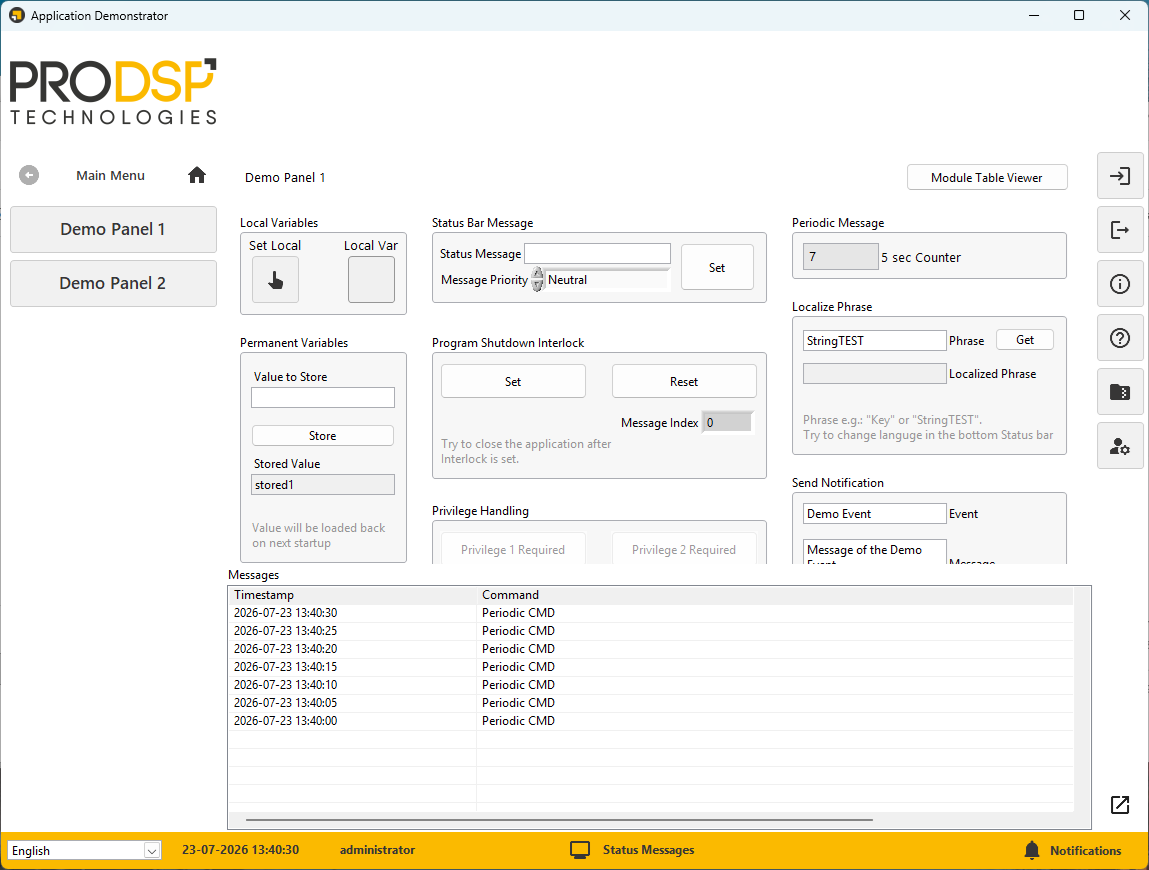The height and width of the screenshot is (870, 1149).
Task: Click the grey back arrow icon
Action: [29, 175]
